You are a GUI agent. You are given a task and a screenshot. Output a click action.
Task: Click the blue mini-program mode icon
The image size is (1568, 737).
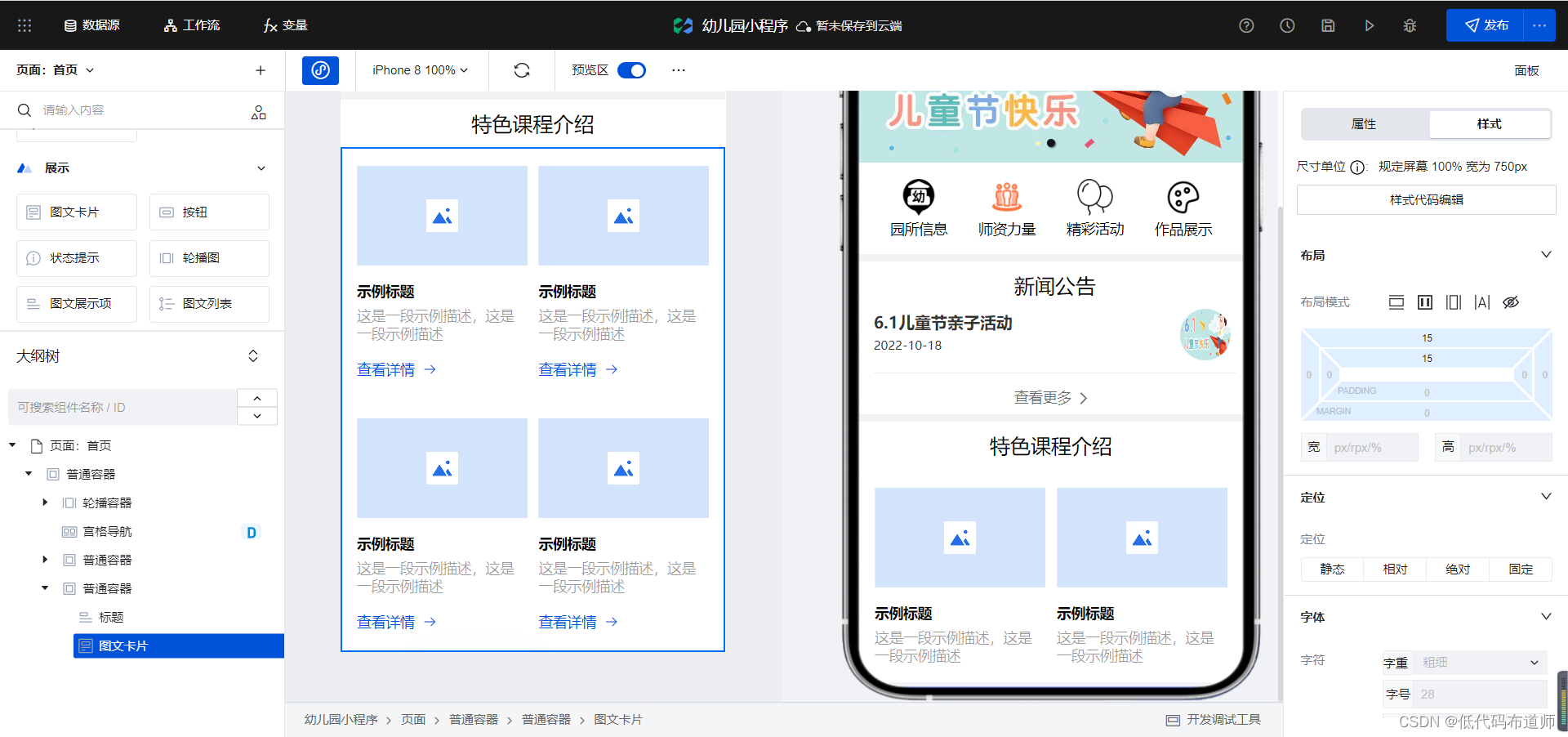click(320, 70)
